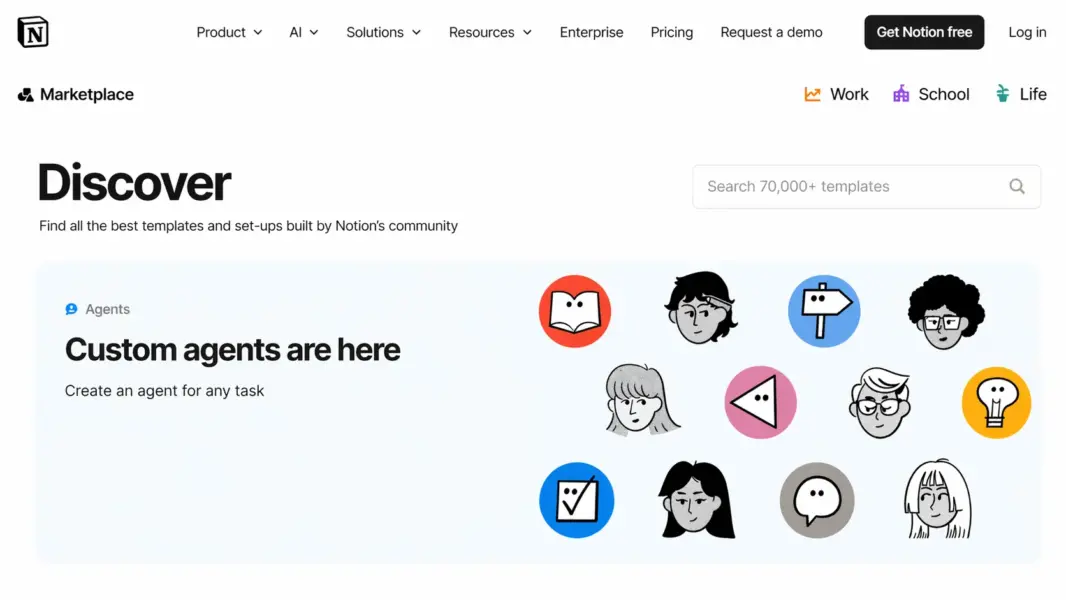Click the small blue Agents face icon
Viewport: 1066px width, 600px height.
71,309
